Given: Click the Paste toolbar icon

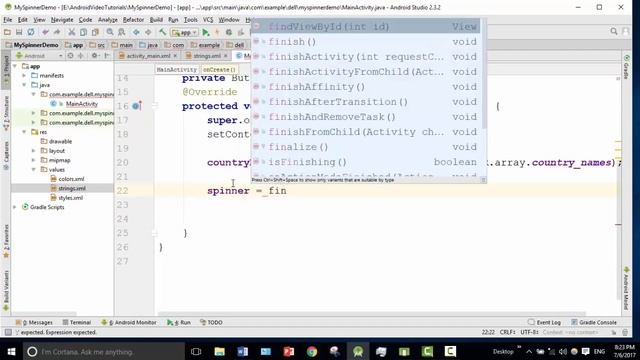Looking at the screenshot, I should coord(95,32).
